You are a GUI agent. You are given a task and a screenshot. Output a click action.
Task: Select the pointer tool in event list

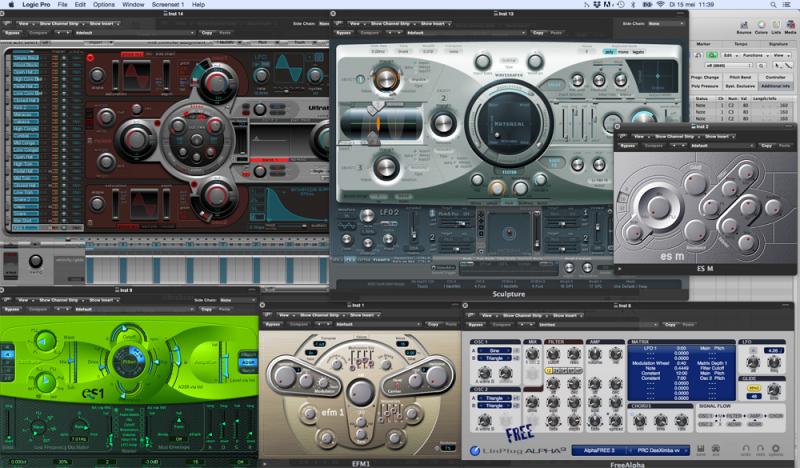[778, 65]
